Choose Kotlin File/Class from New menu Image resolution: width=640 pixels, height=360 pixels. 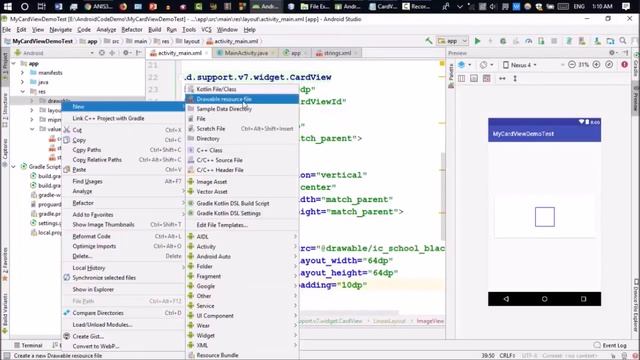242,89
